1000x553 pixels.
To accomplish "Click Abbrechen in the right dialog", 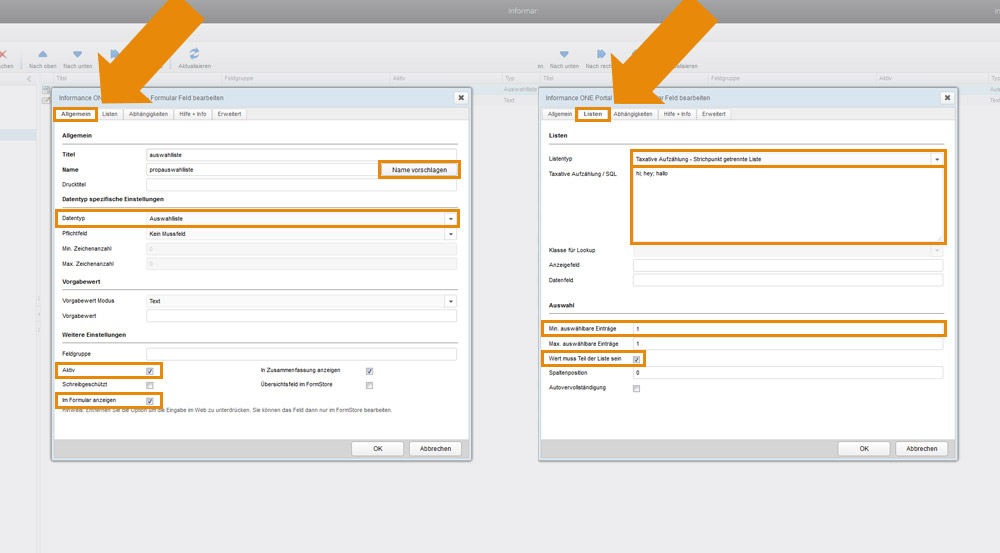I will click(x=922, y=448).
